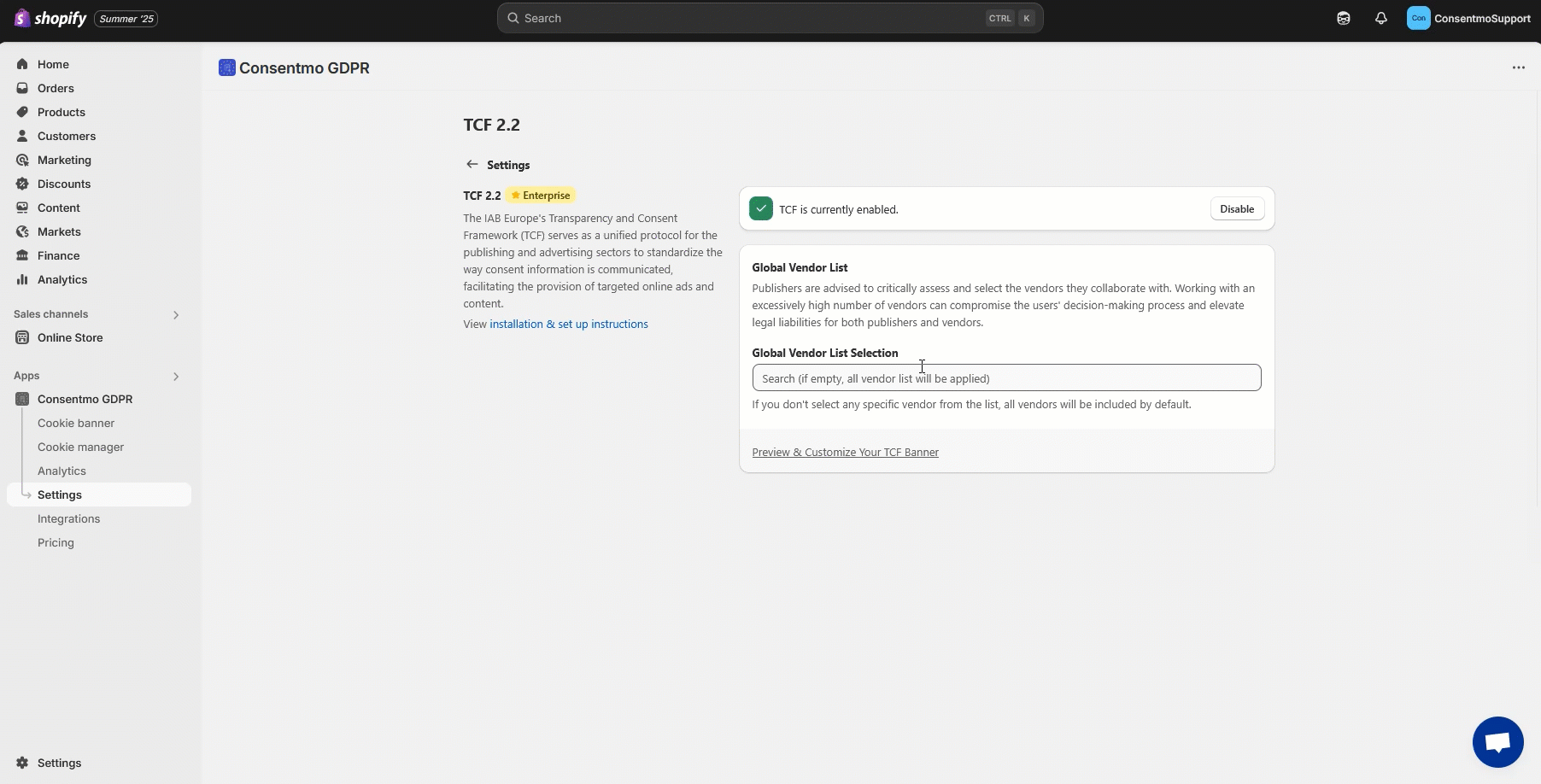The width and height of the screenshot is (1541, 784).
Task: Expand the Apps section chevron
Action: 176,376
